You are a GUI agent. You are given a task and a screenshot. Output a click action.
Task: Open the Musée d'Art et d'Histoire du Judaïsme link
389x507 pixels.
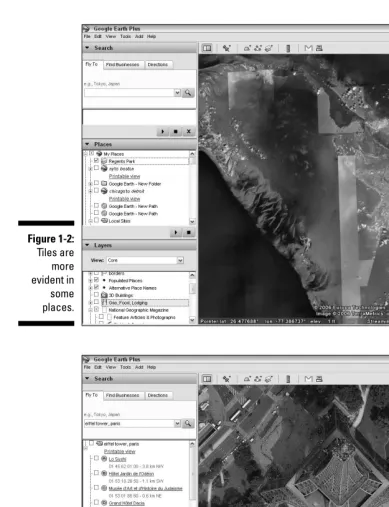146,488
